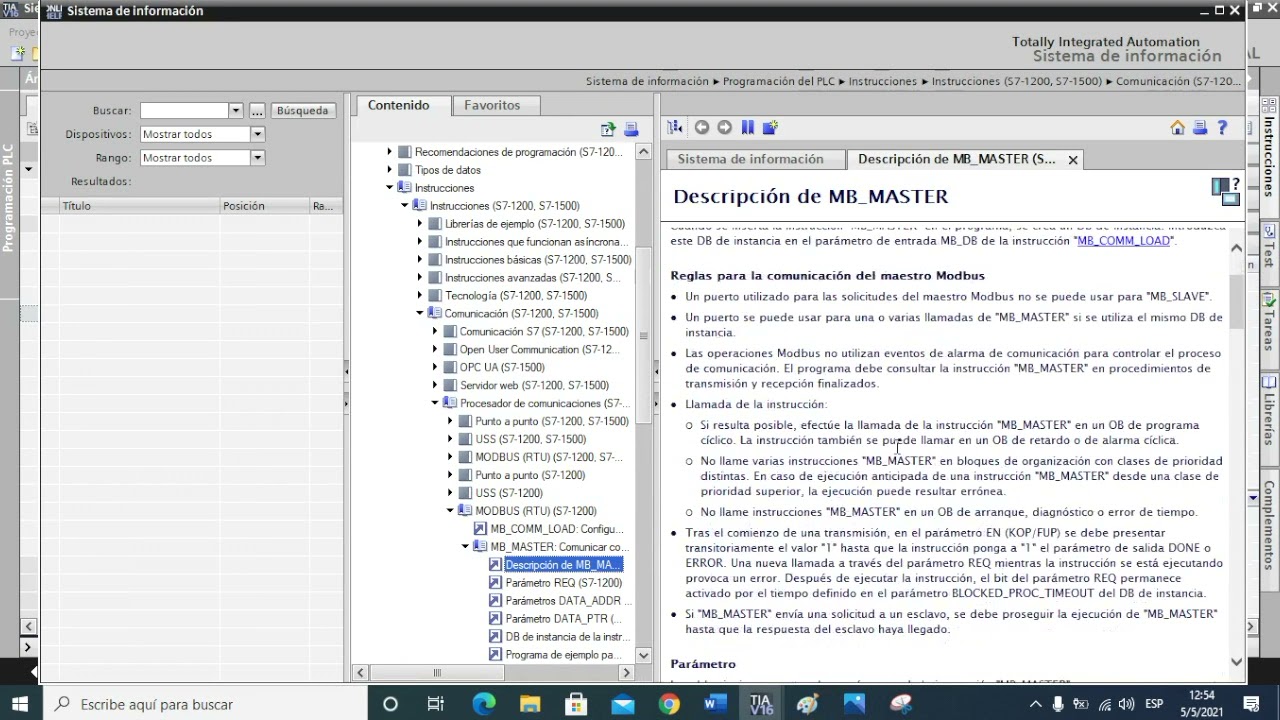Image resolution: width=1280 pixels, height=720 pixels.
Task: Click the volume icon in system tray
Action: (x=1128, y=704)
